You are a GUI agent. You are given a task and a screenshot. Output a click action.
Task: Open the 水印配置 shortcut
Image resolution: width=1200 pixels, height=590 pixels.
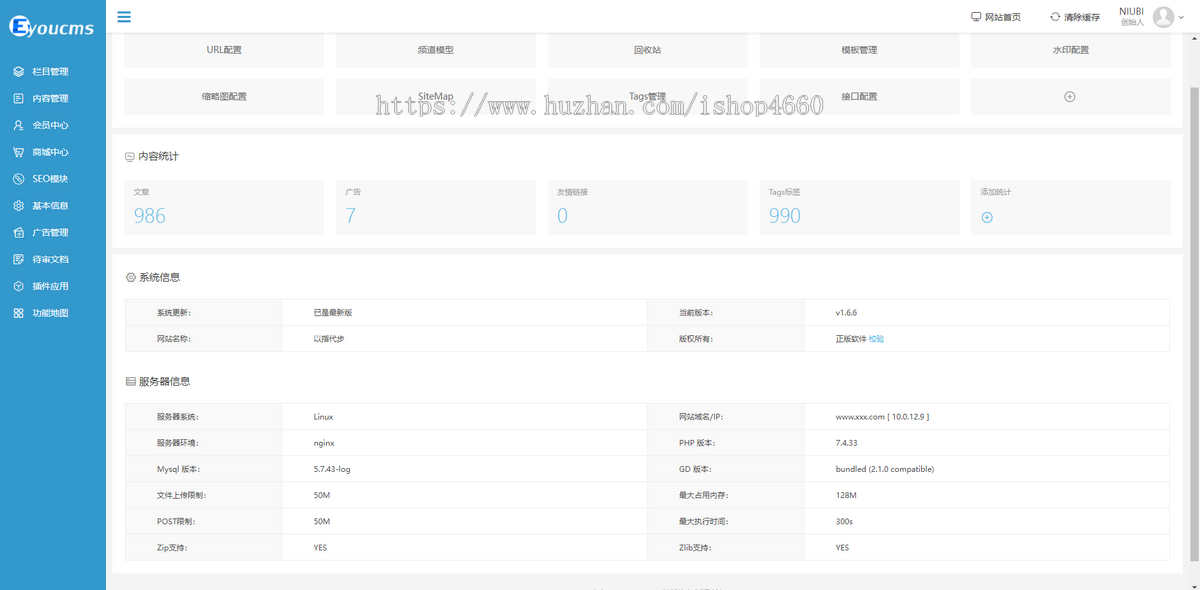point(1071,50)
